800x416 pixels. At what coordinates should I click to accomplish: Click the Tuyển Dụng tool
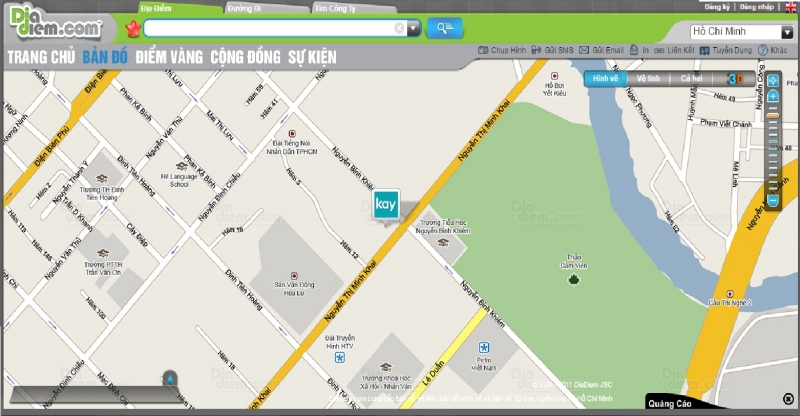click(726, 50)
